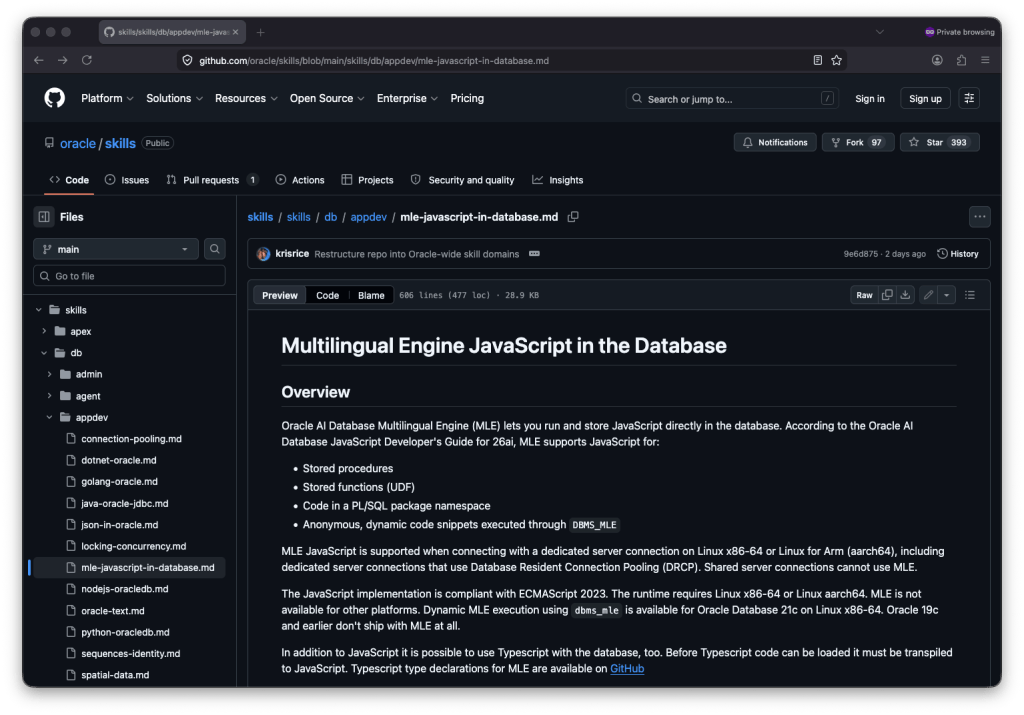Click the GitHub logo icon

tap(54, 98)
